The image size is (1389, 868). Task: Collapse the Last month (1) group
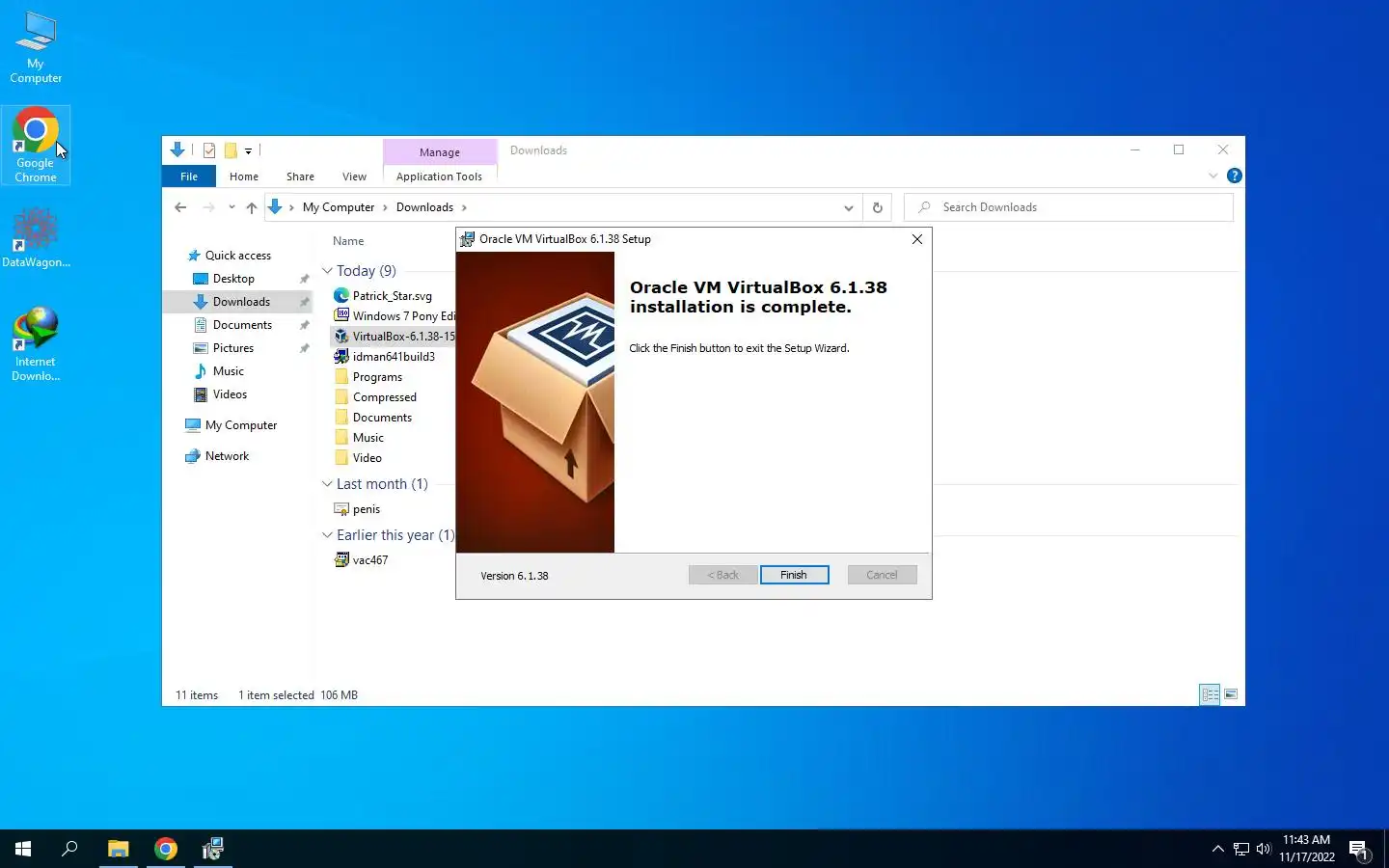(x=327, y=484)
